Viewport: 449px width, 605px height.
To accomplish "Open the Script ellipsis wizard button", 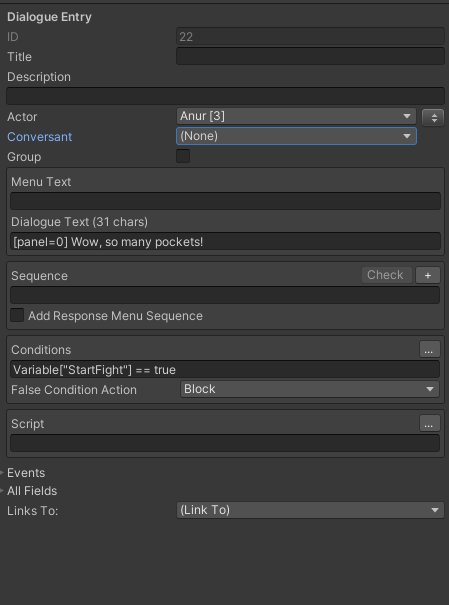I will 429,423.
